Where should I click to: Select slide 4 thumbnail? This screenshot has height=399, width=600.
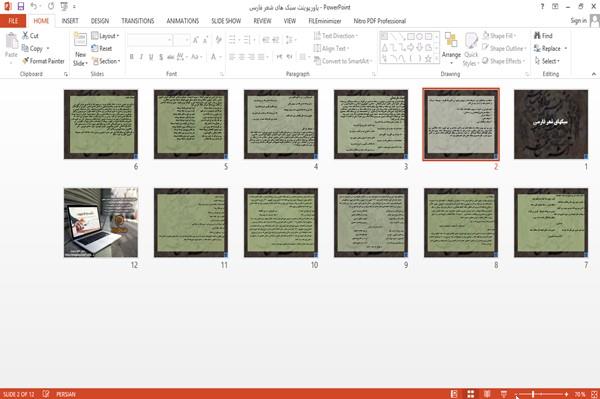(x=281, y=124)
